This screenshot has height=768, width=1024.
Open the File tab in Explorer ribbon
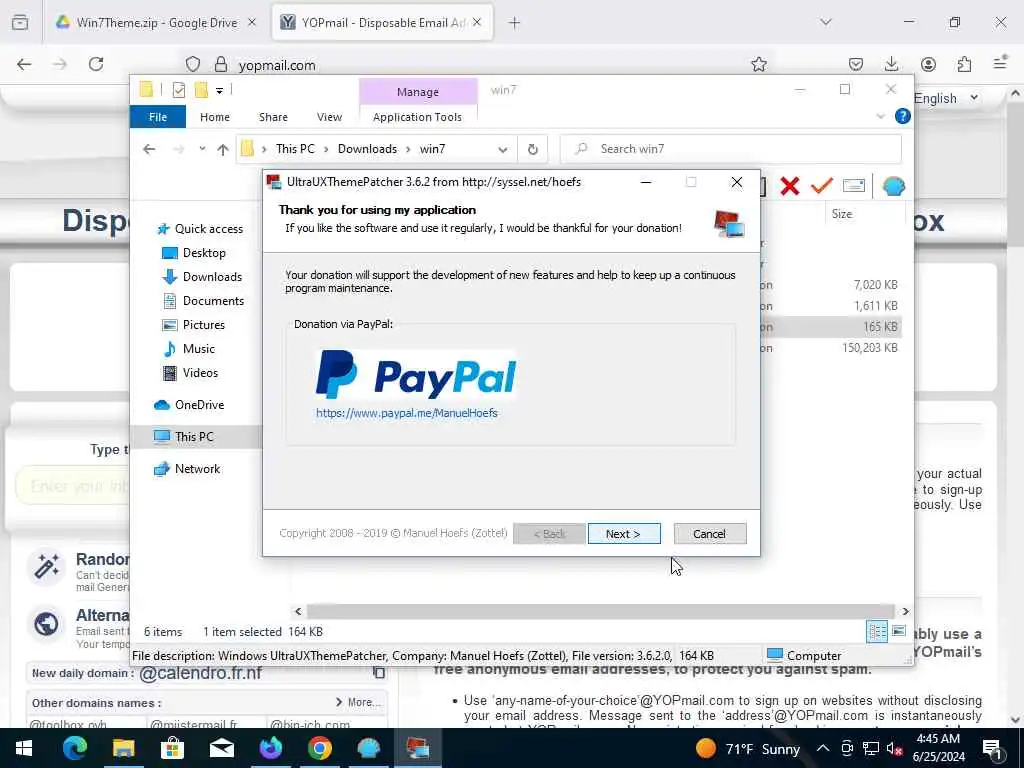(158, 117)
